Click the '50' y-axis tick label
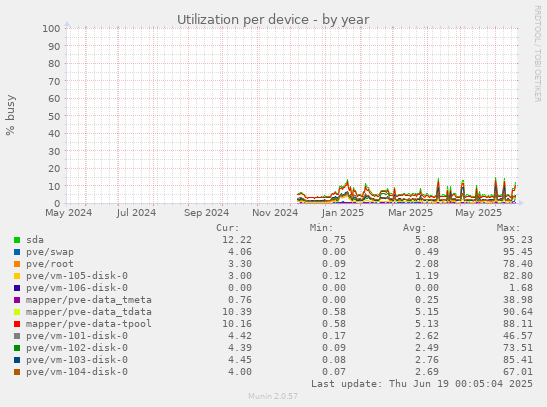547x407 pixels. click(x=54, y=116)
